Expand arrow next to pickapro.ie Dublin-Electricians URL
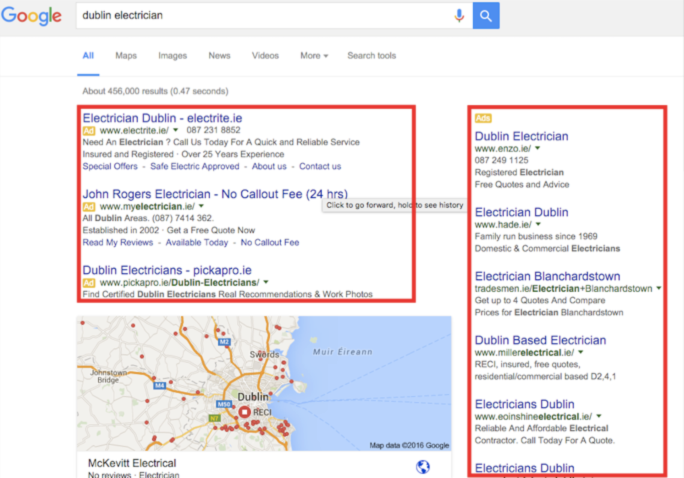 pyautogui.click(x=266, y=282)
